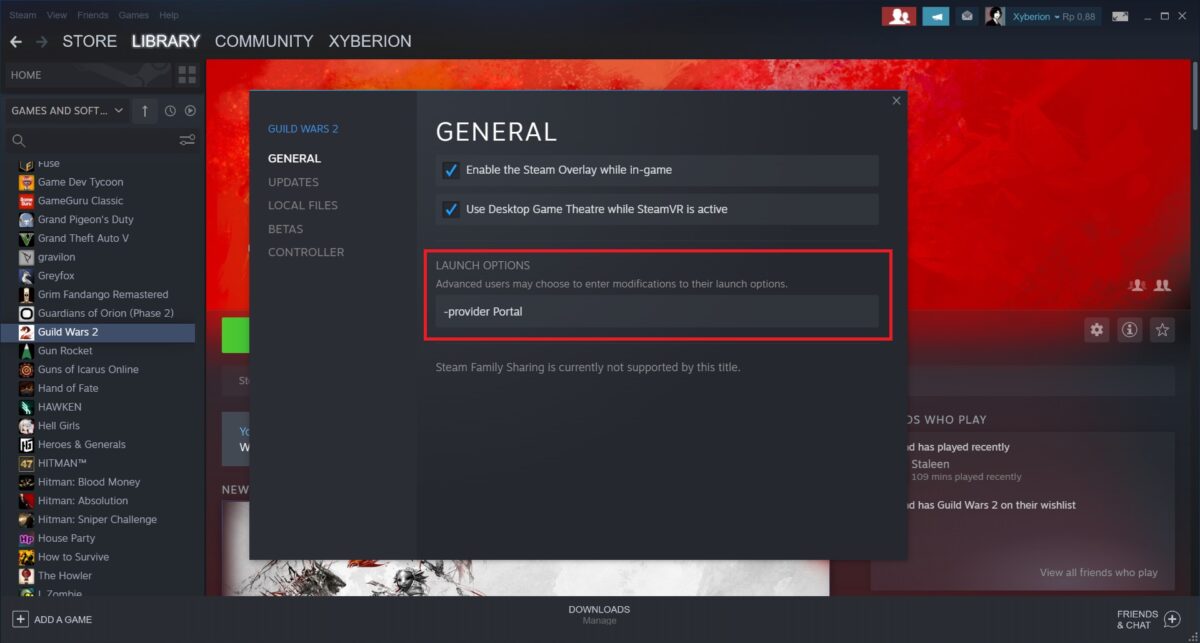Open the LIBRARY menu item
1200x643 pixels.
point(165,41)
